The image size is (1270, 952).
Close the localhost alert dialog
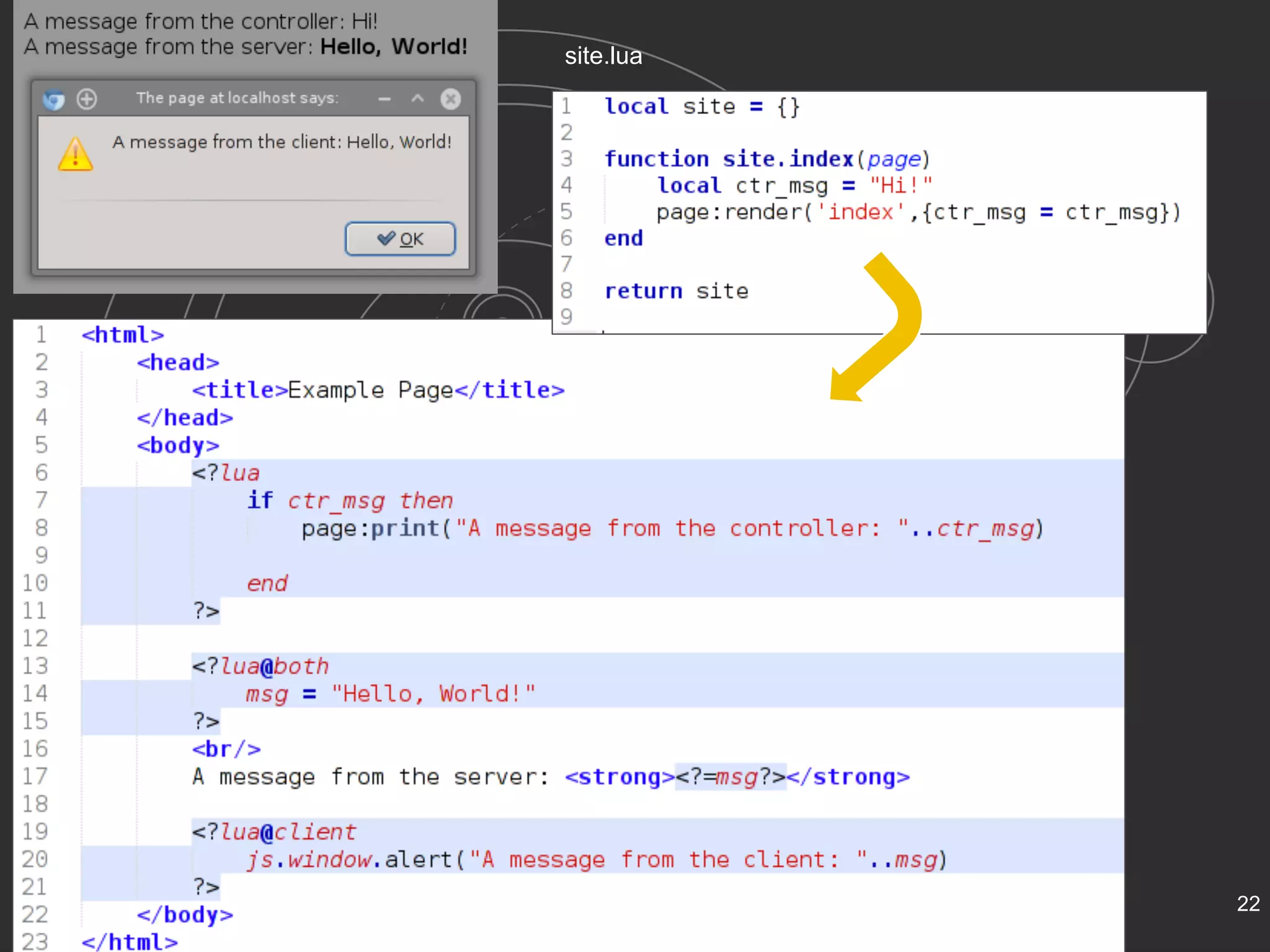(x=451, y=99)
